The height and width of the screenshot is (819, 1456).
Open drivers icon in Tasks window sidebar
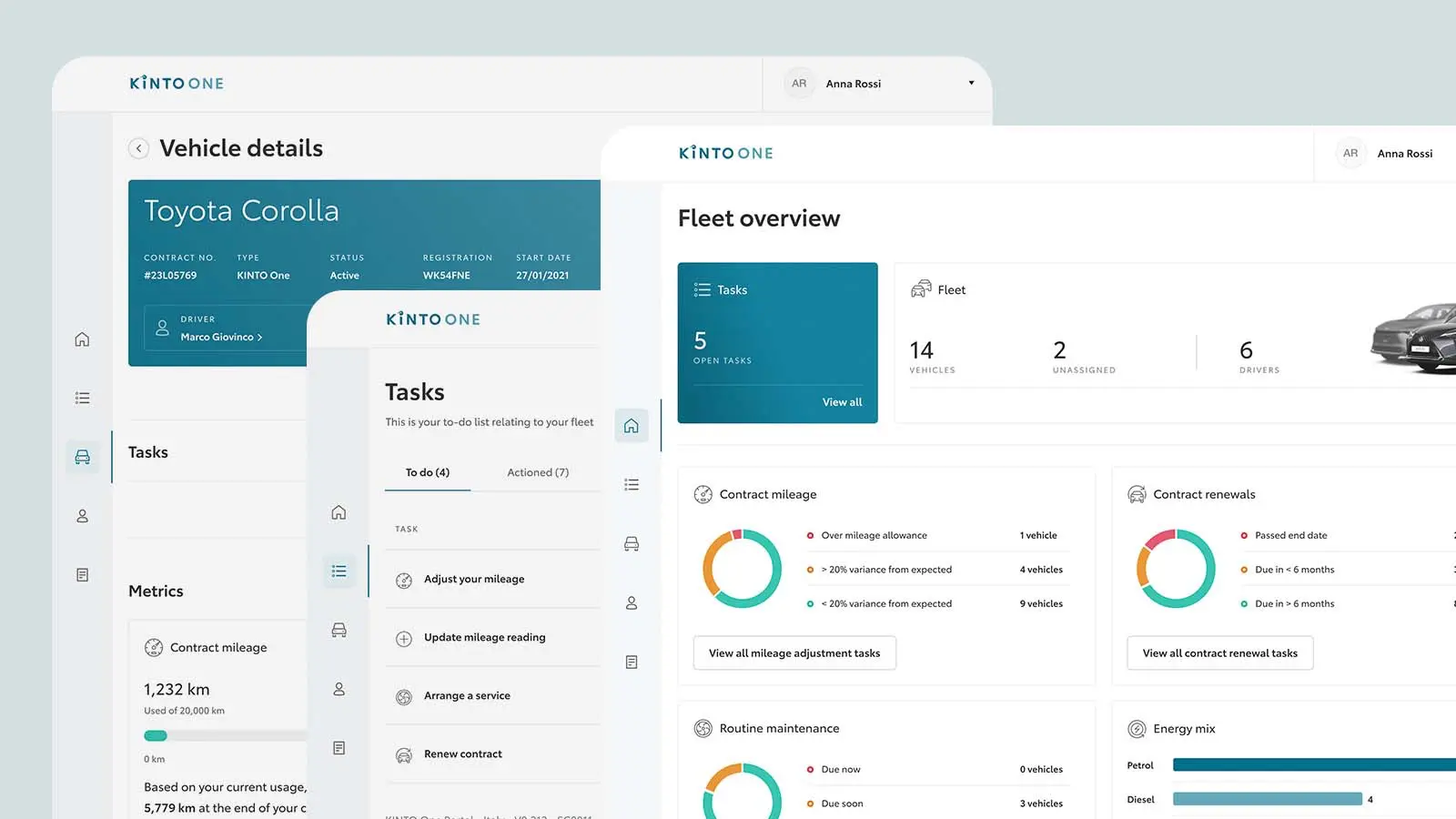coord(339,689)
